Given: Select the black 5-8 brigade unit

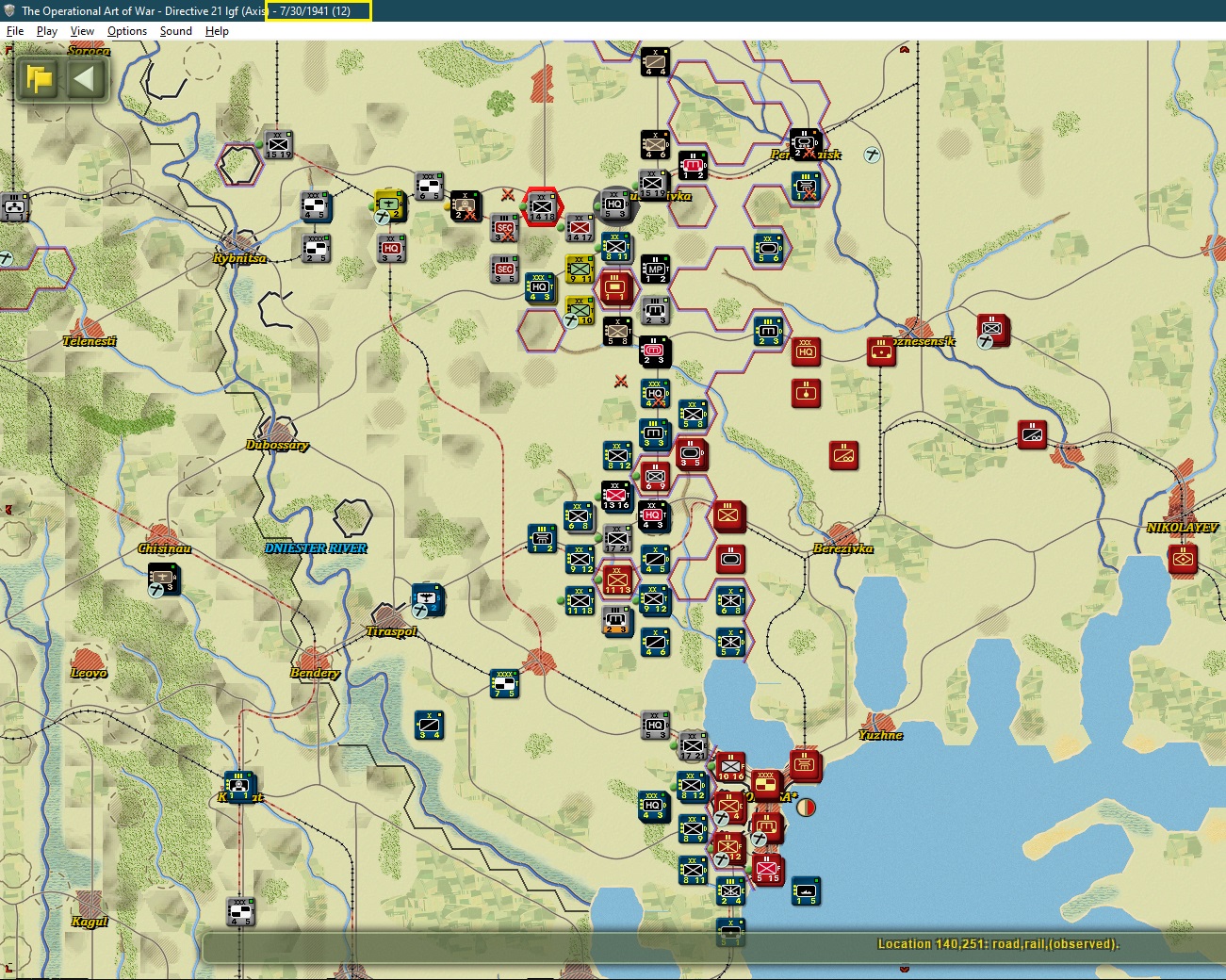Looking at the screenshot, I should (617, 332).
